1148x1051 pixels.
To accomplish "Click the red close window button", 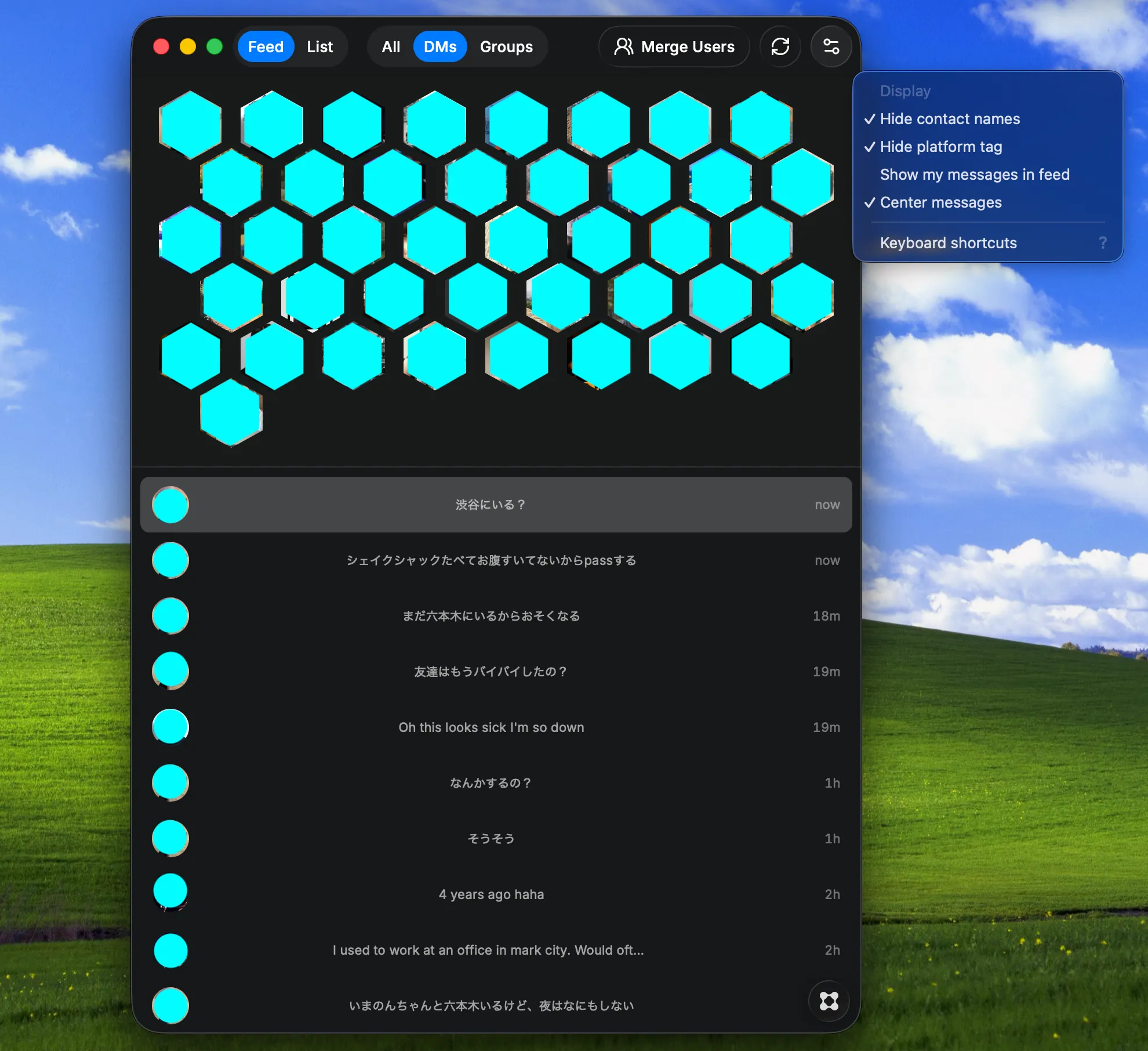I will tap(161, 46).
